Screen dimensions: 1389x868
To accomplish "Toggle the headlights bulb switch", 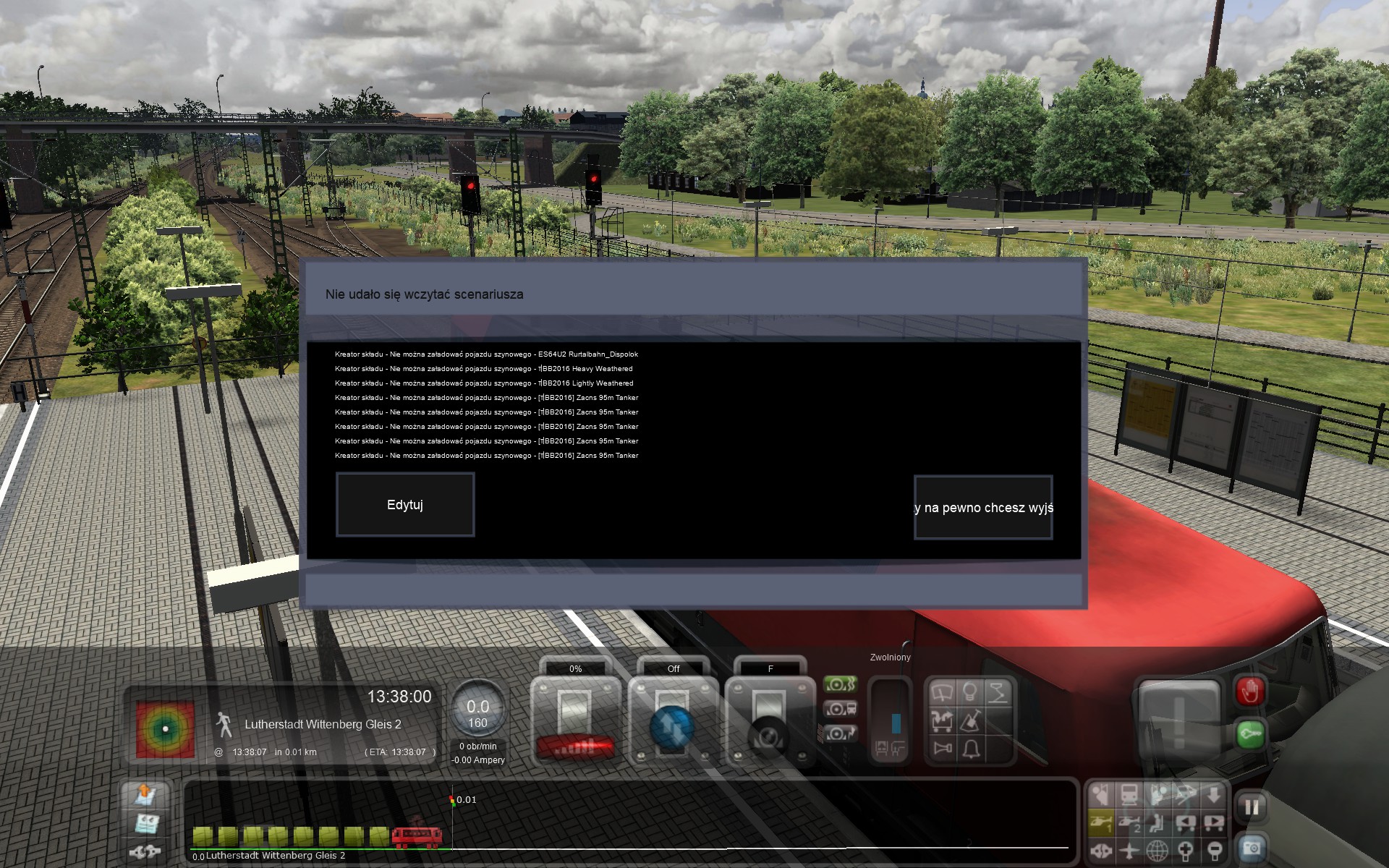I will (970, 693).
